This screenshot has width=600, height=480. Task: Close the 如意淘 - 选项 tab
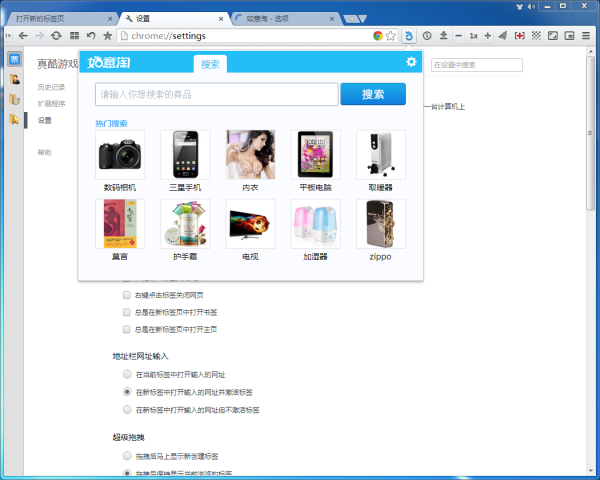(332, 18)
